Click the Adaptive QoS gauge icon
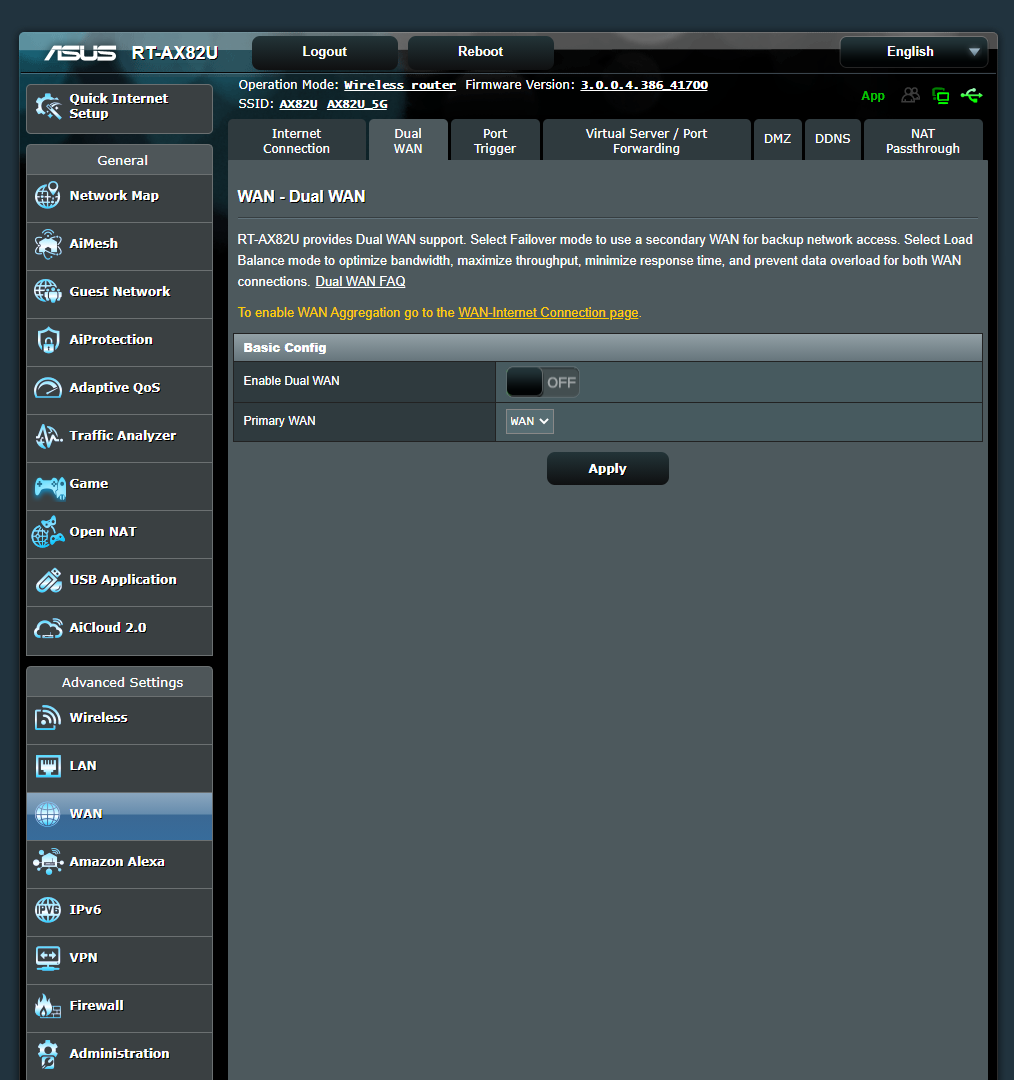The width and height of the screenshot is (1014, 1080). 48,388
